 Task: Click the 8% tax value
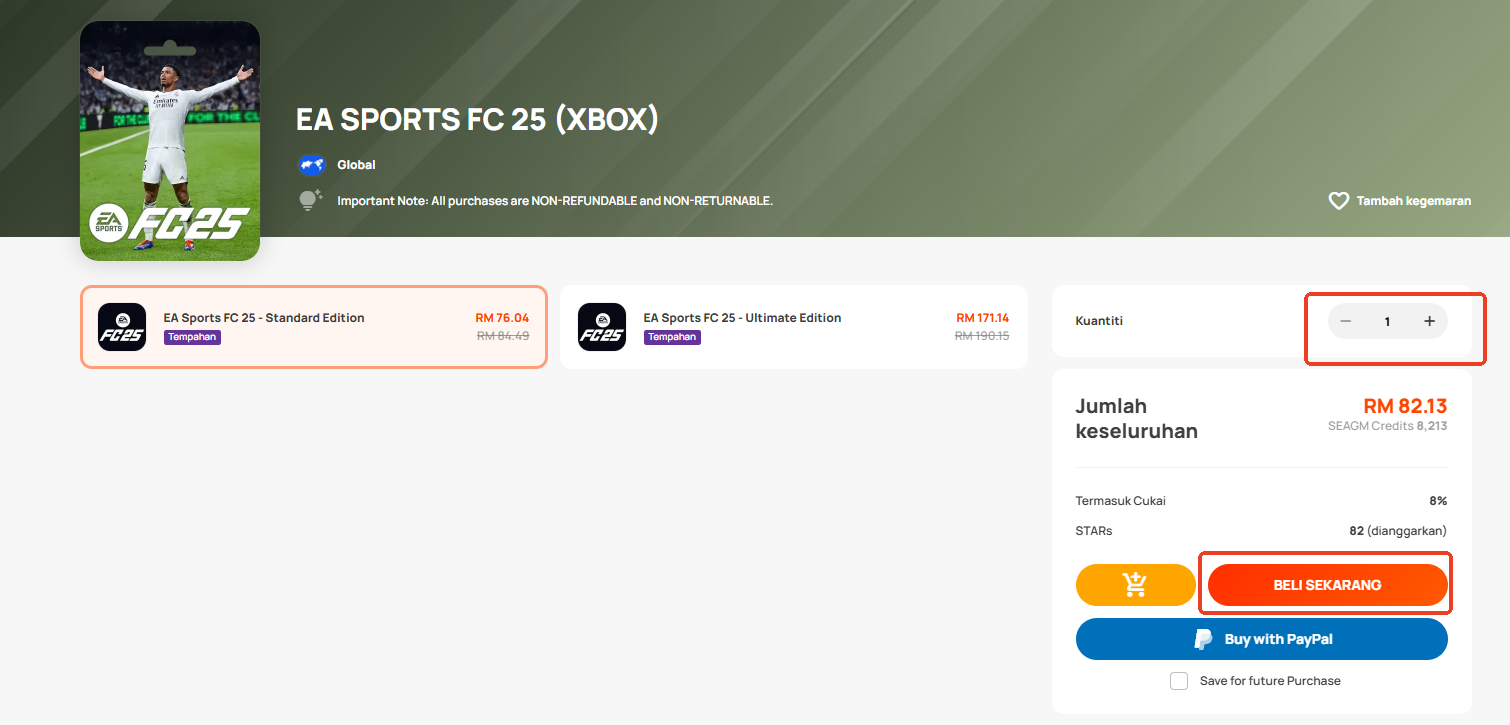point(1438,501)
